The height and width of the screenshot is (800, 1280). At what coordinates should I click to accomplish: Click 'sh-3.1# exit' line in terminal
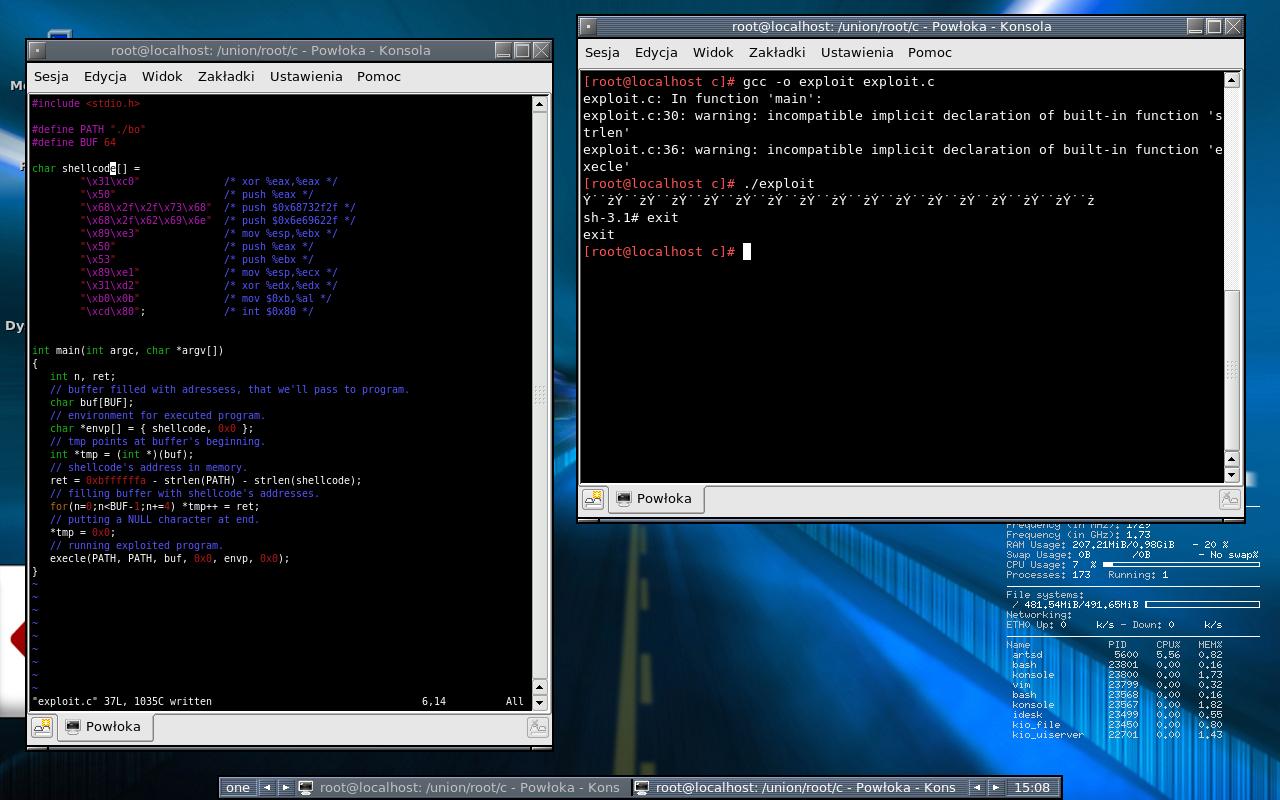(631, 217)
